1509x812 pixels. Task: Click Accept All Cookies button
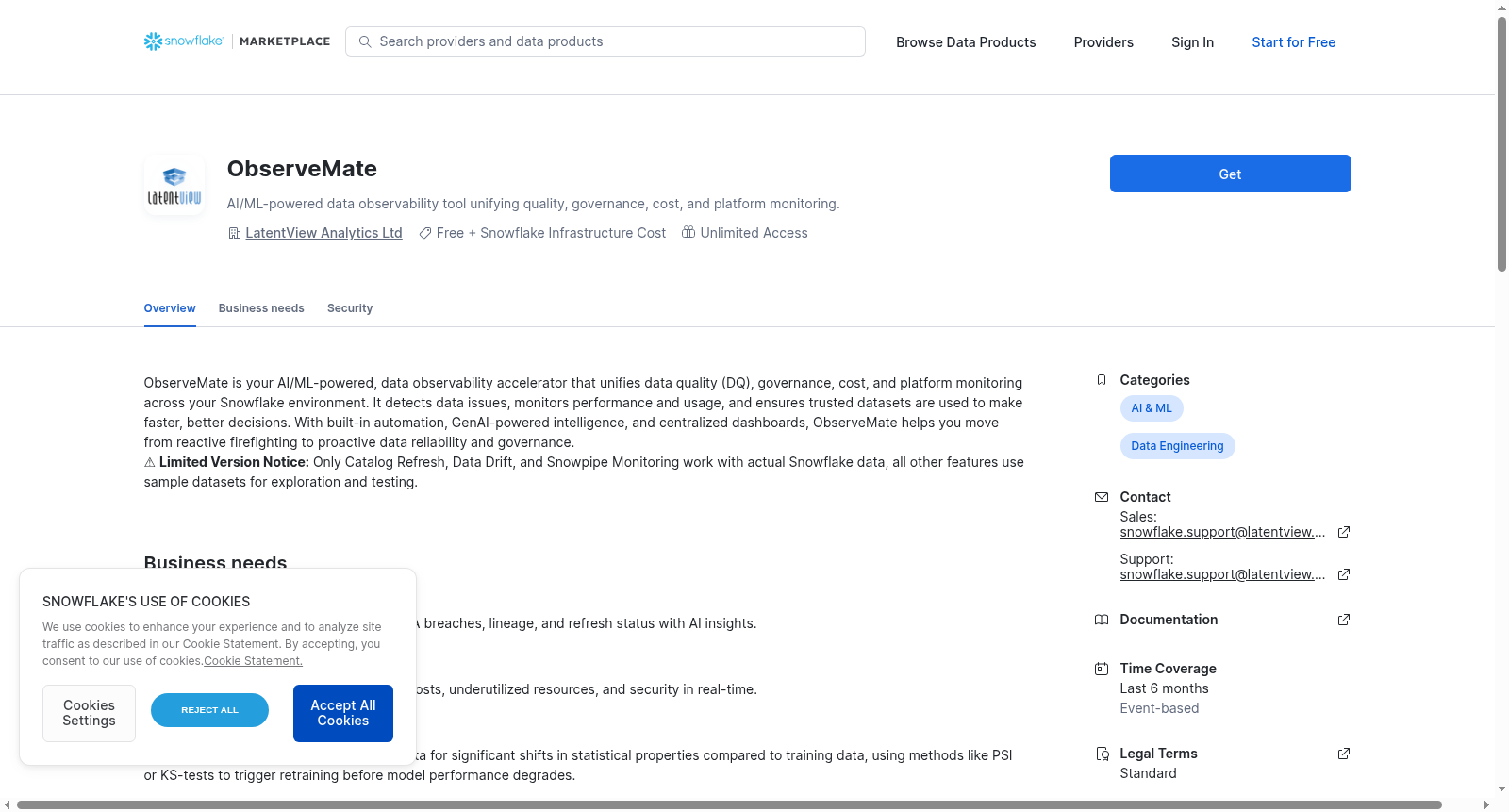[343, 713]
